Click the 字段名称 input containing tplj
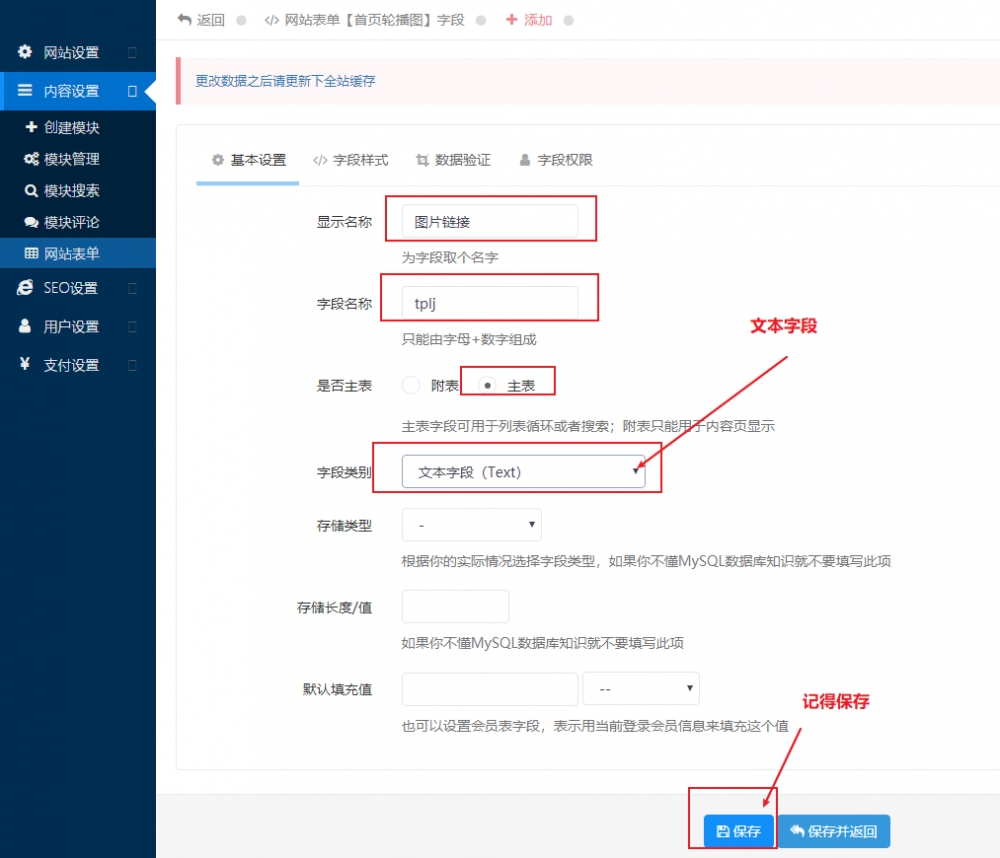 pos(490,303)
